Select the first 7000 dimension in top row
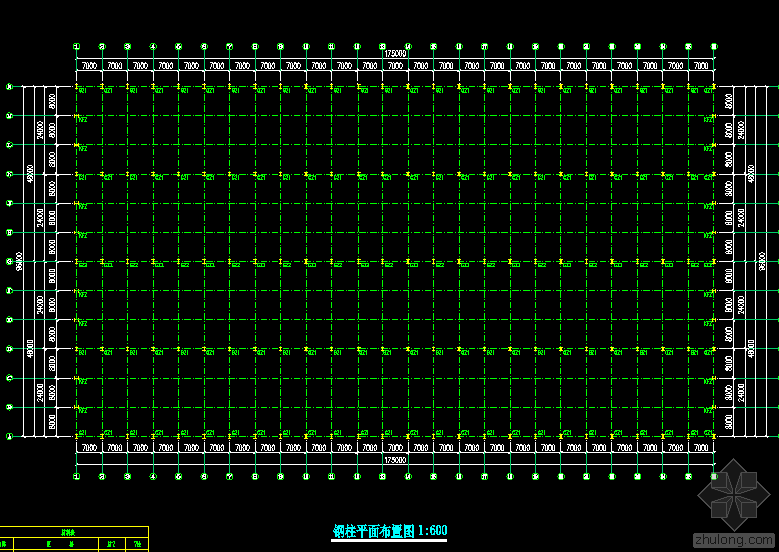 tap(89, 66)
